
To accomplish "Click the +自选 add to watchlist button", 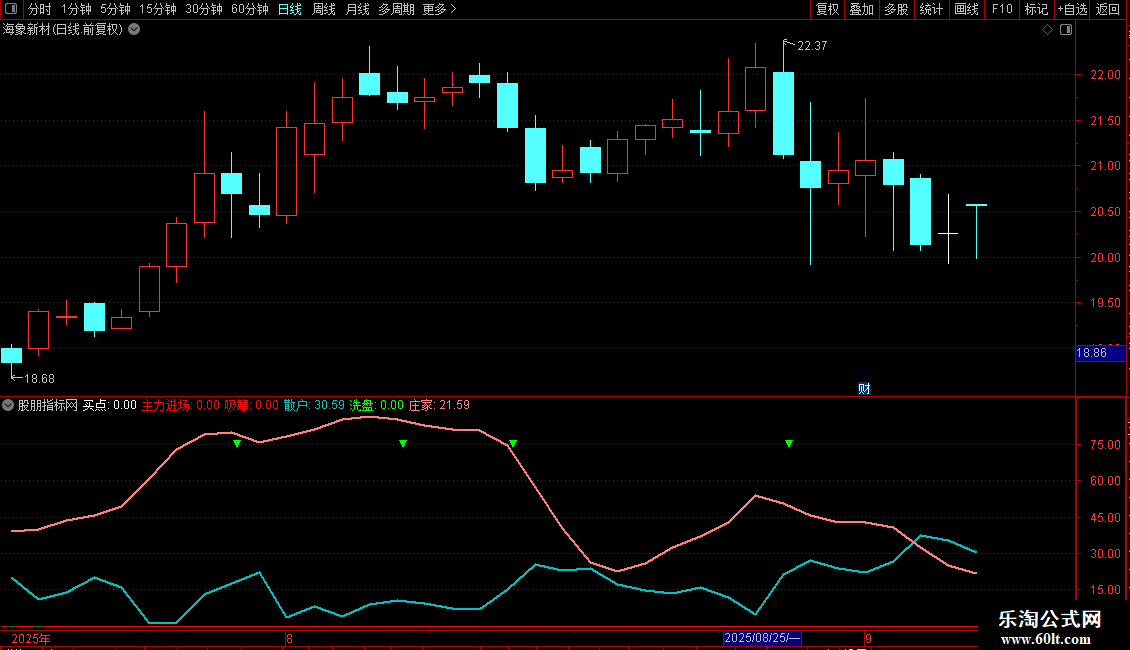I will (x=1072, y=9).
